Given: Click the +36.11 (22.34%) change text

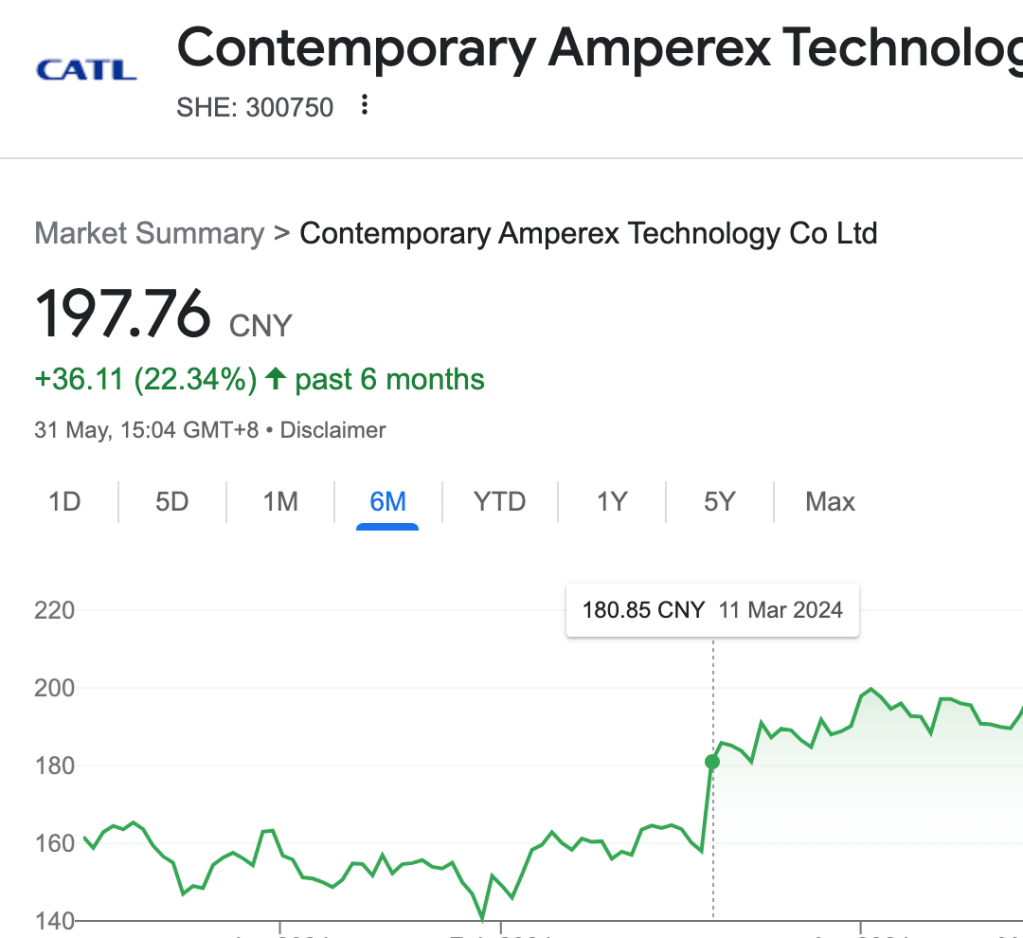Looking at the screenshot, I should (146, 380).
